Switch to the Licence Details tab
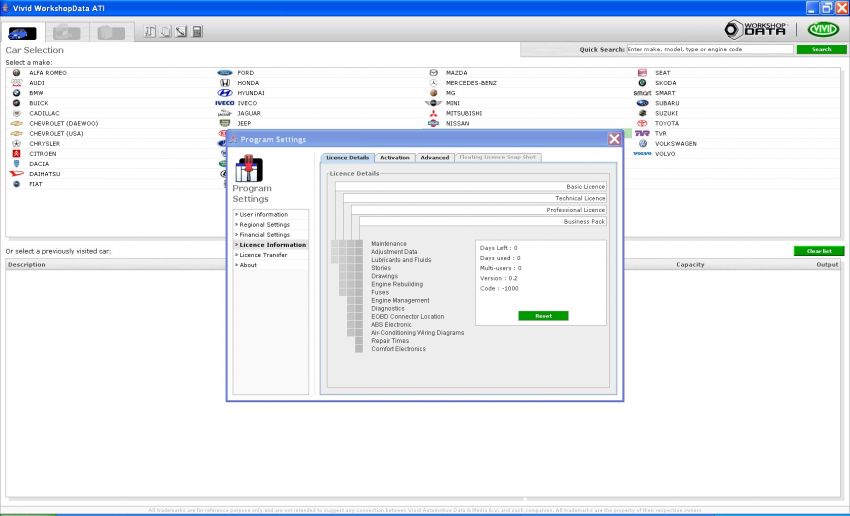Screen dimensions: 850x516 point(347,158)
